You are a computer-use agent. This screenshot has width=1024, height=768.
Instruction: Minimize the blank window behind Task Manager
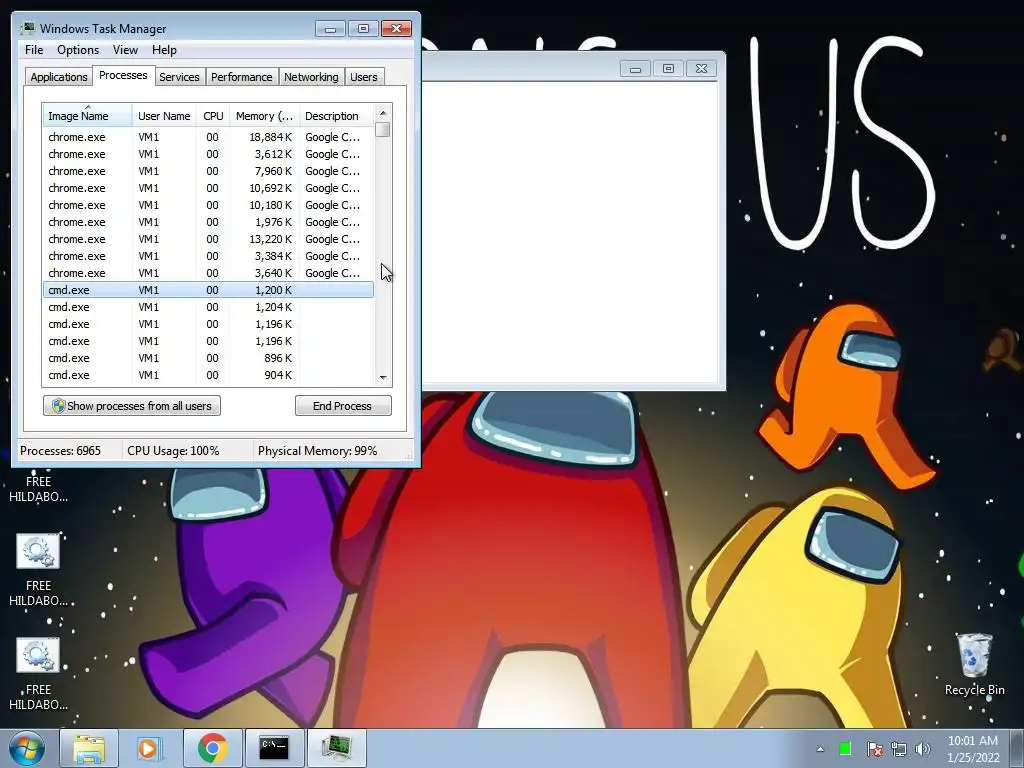635,69
